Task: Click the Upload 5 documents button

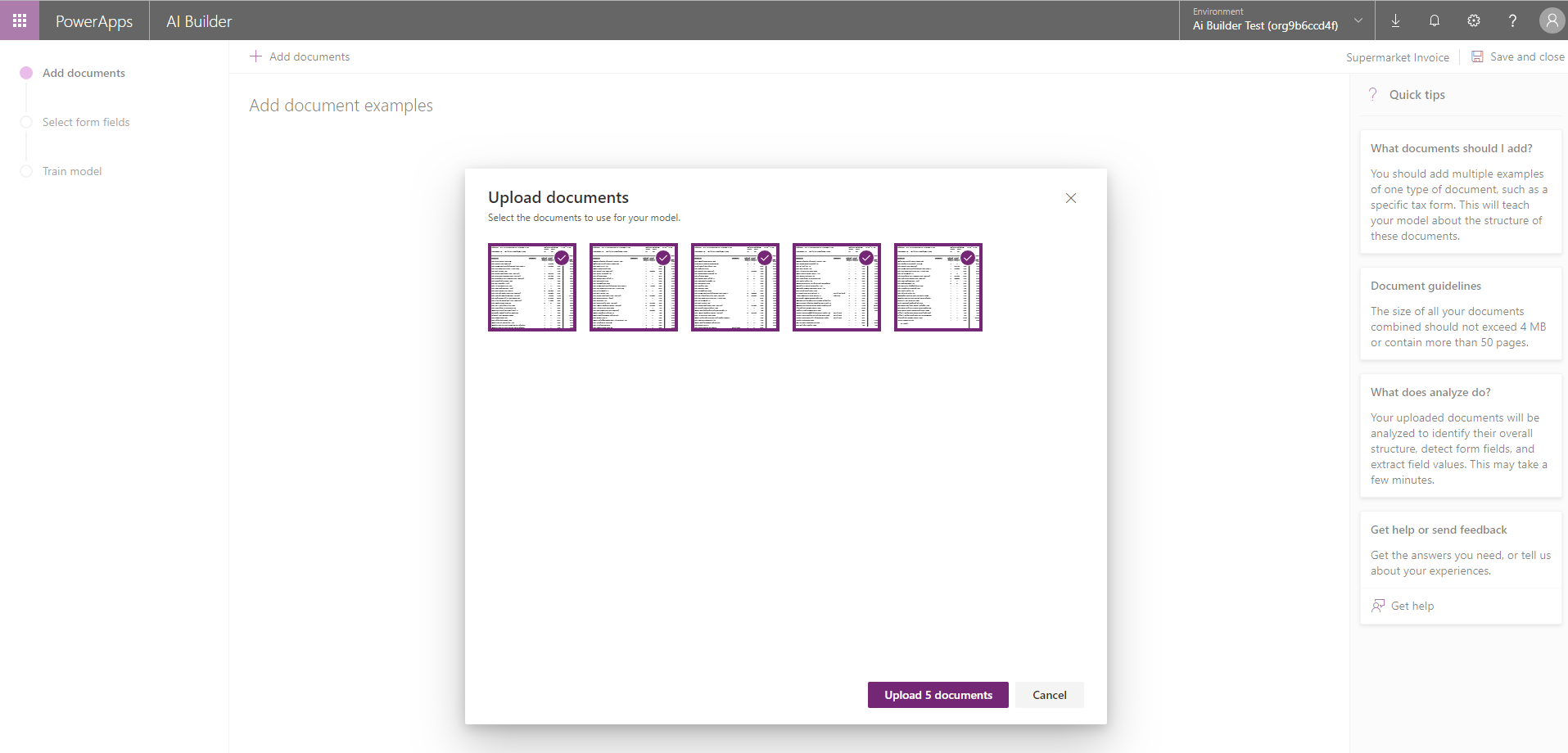Action: (938, 695)
